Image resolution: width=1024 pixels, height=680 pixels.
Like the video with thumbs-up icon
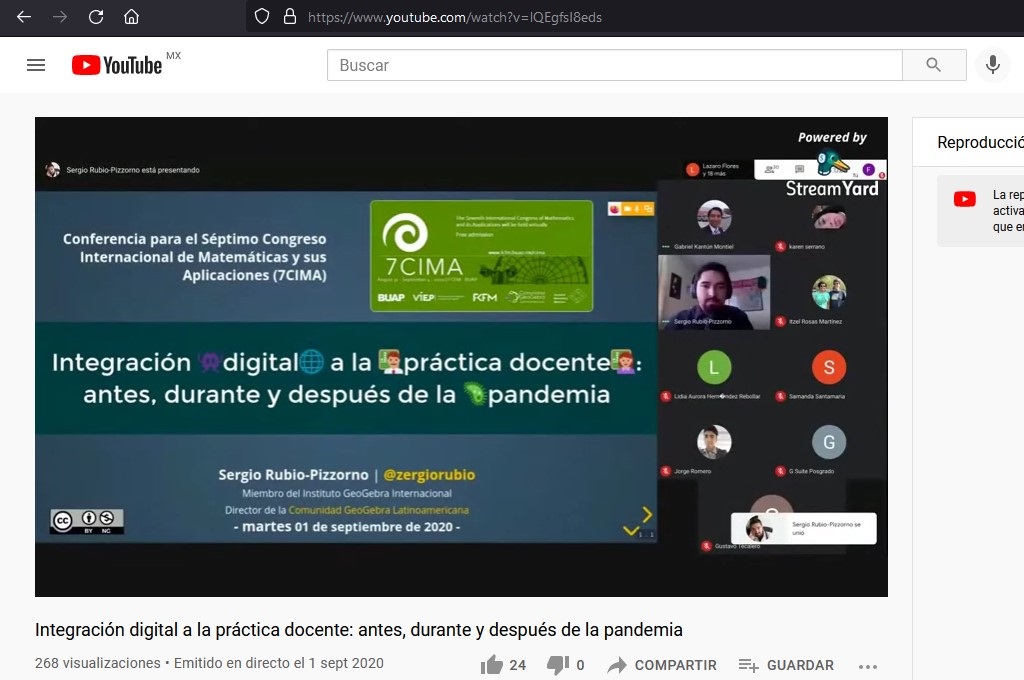coord(492,665)
